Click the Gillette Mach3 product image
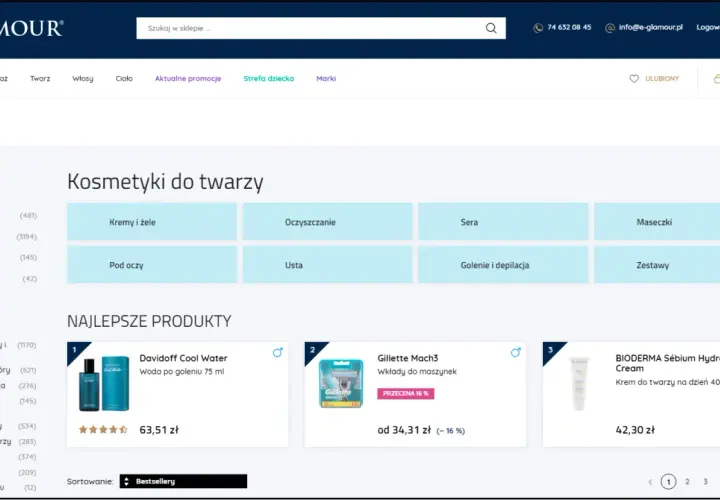720x500 pixels. tap(341, 383)
